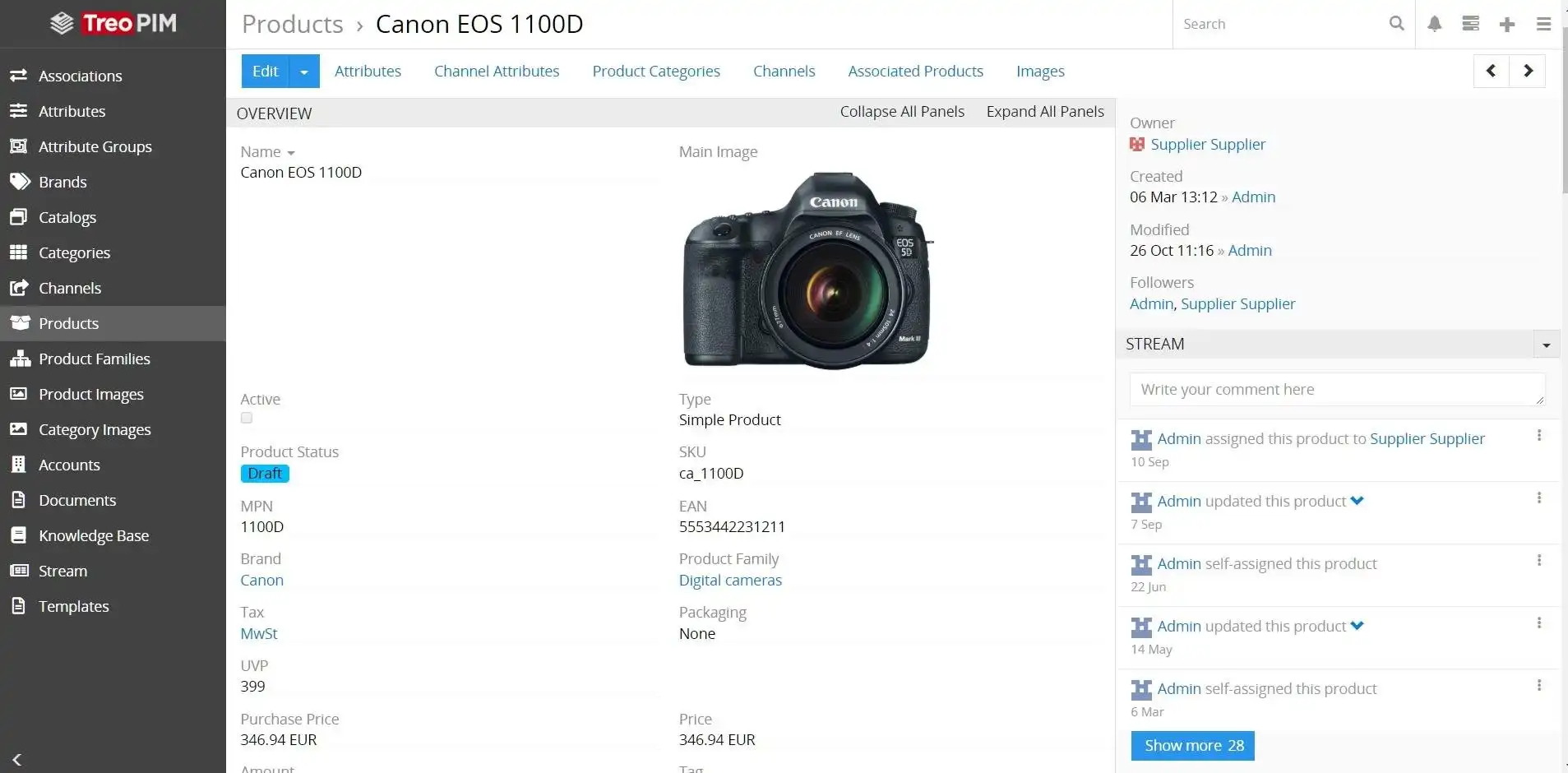Click the quick create plus icon
Viewport: 1568px width, 773px height.
pos(1507,24)
